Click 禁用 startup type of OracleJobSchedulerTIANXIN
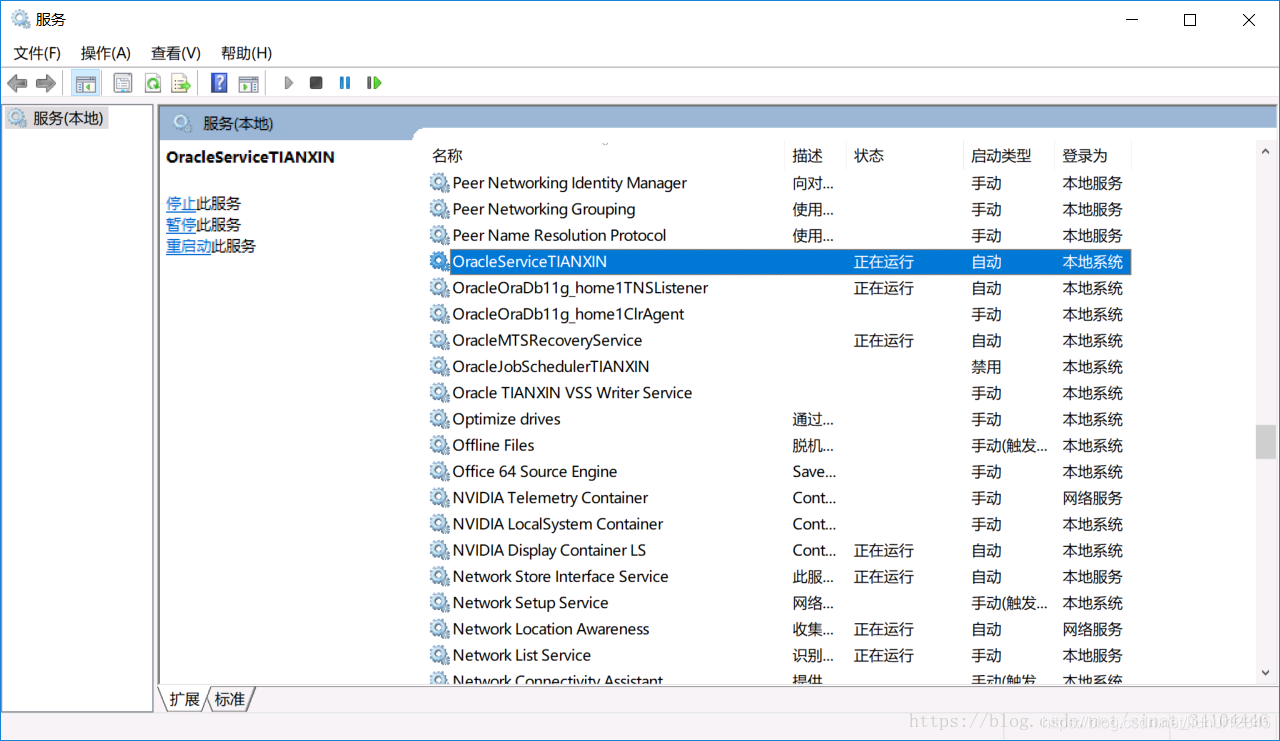 coord(986,367)
